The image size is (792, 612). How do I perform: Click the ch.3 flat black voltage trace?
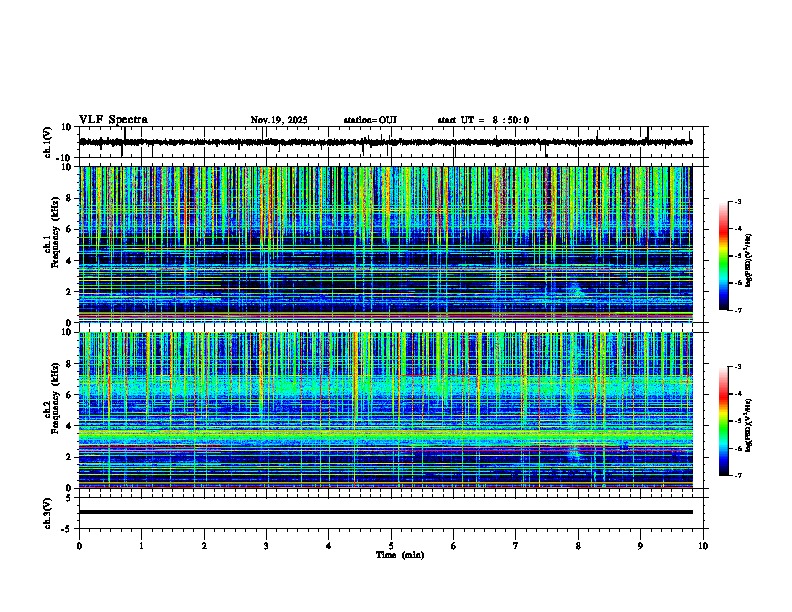[x=385, y=512]
